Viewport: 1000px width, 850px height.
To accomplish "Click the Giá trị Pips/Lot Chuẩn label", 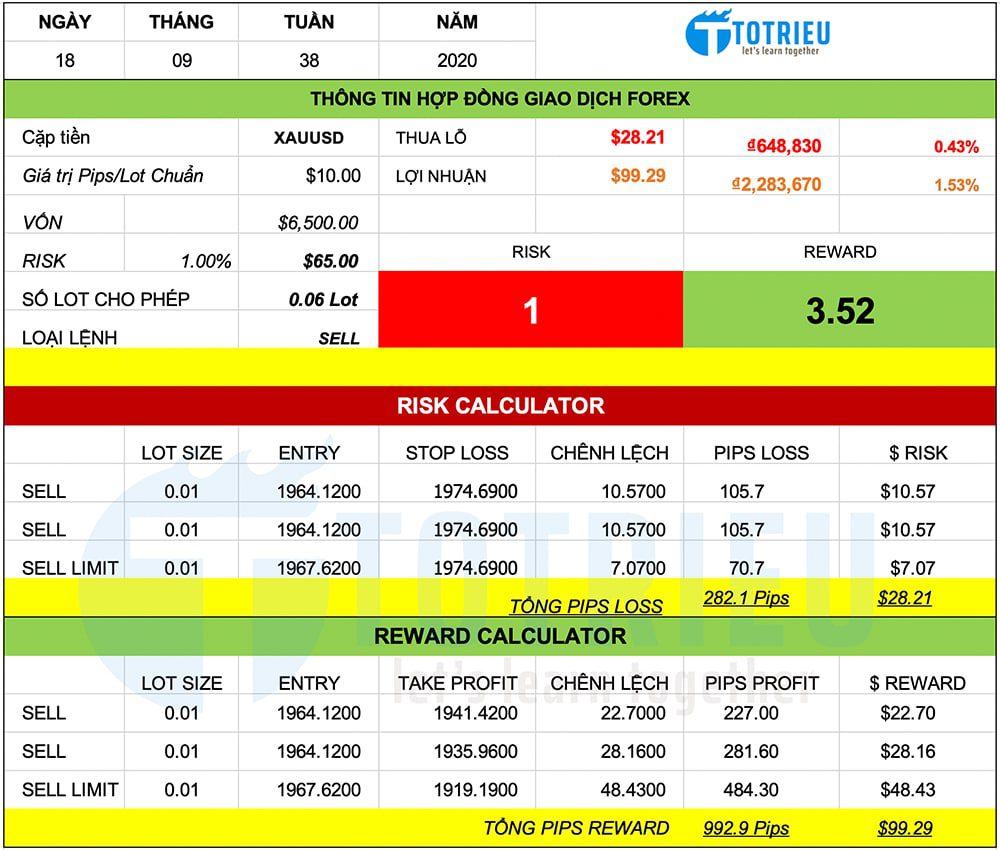I will point(113,175).
